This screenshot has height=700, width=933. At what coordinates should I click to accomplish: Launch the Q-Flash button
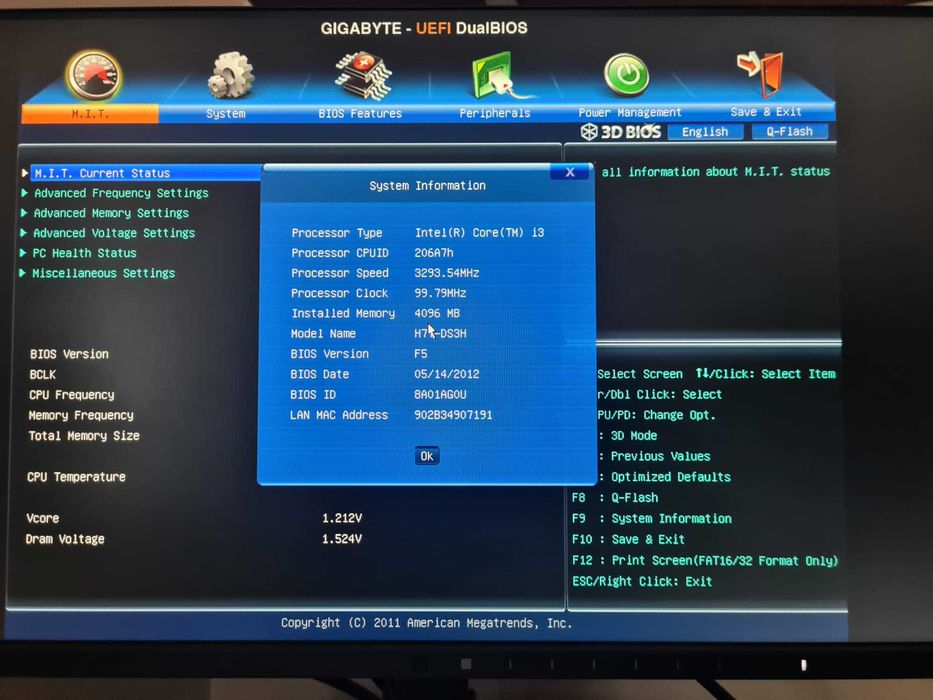[790, 131]
